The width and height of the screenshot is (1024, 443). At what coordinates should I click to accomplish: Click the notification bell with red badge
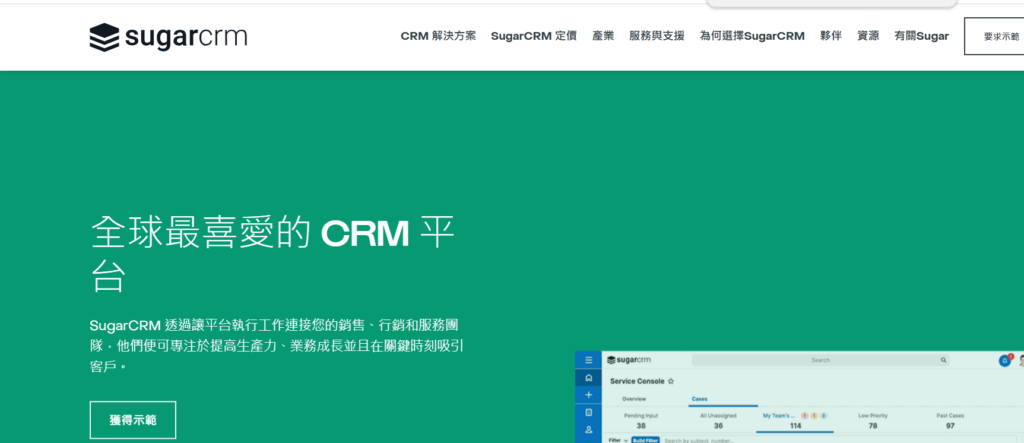click(x=1004, y=360)
